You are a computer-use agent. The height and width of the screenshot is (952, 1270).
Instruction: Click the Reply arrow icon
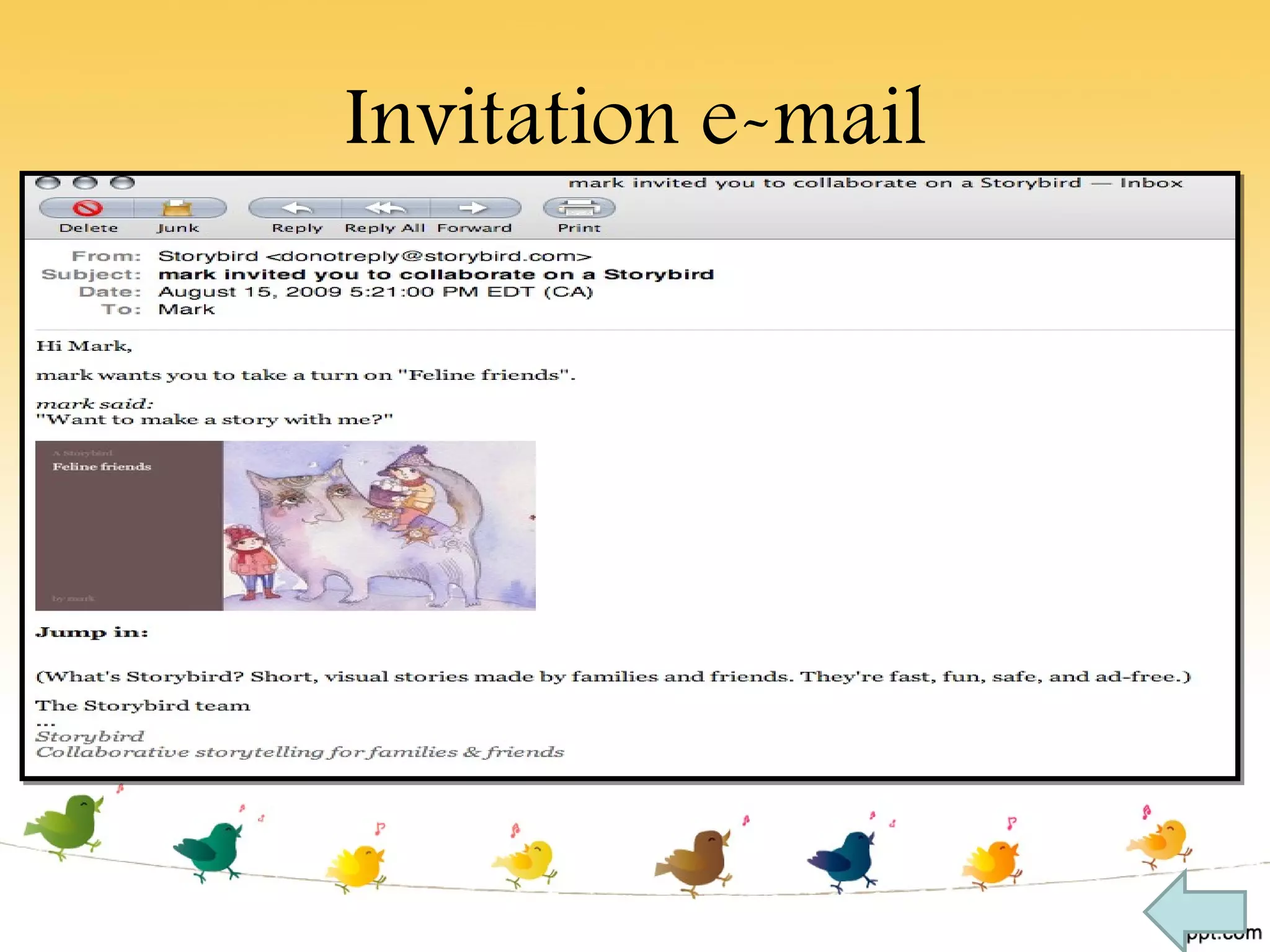pyautogui.click(x=296, y=208)
